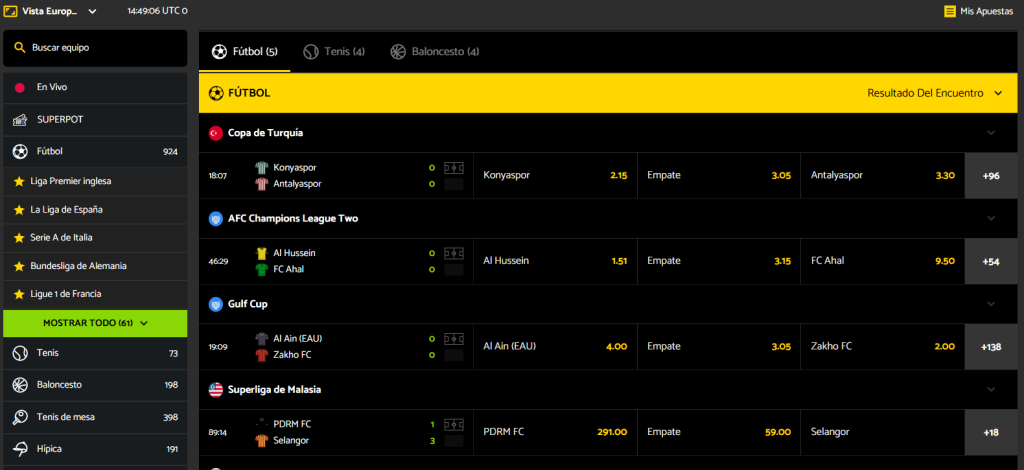Collapse the Copa de Turquía league
The width and height of the screenshot is (1024, 470).
[x=991, y=133]
